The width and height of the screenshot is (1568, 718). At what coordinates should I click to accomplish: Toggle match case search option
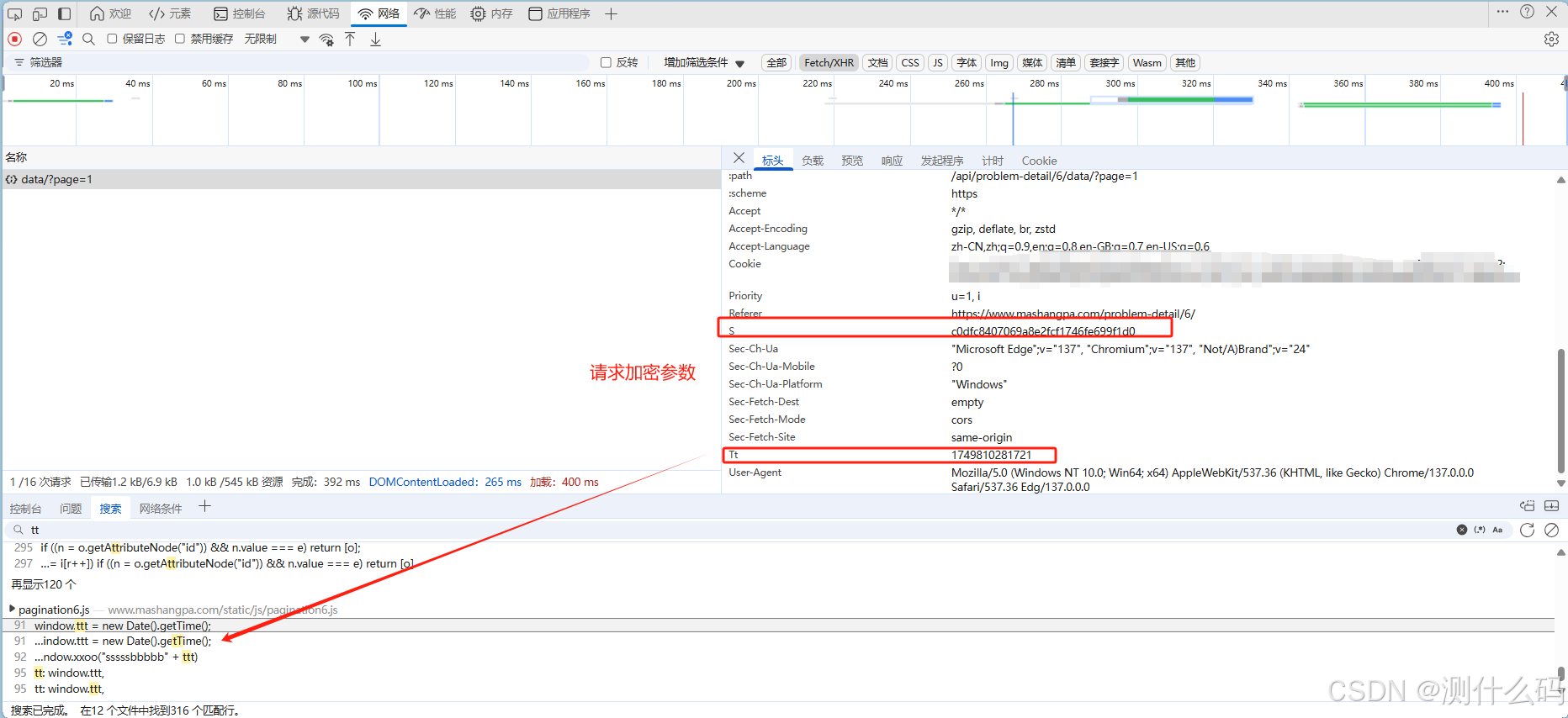(x=1497, y=530)
